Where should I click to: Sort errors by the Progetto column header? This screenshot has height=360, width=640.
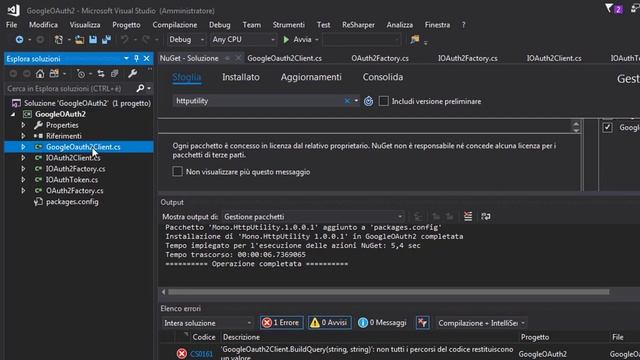click(535, 337)
